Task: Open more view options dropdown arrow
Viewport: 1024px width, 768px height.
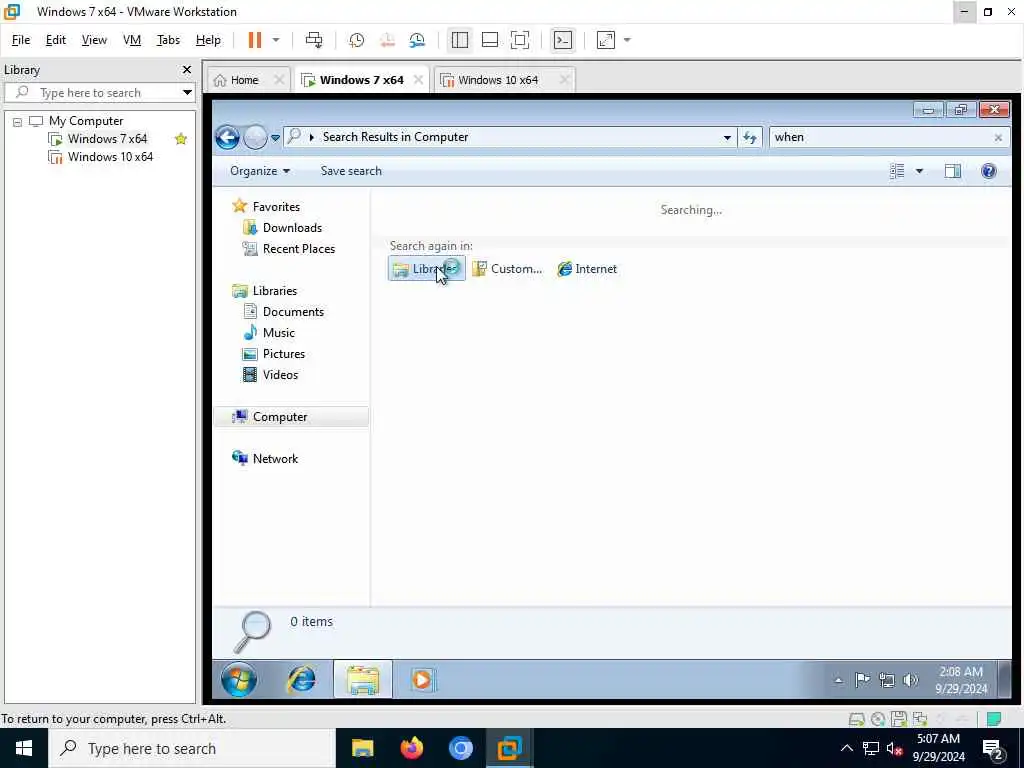Action: (919, 171)
